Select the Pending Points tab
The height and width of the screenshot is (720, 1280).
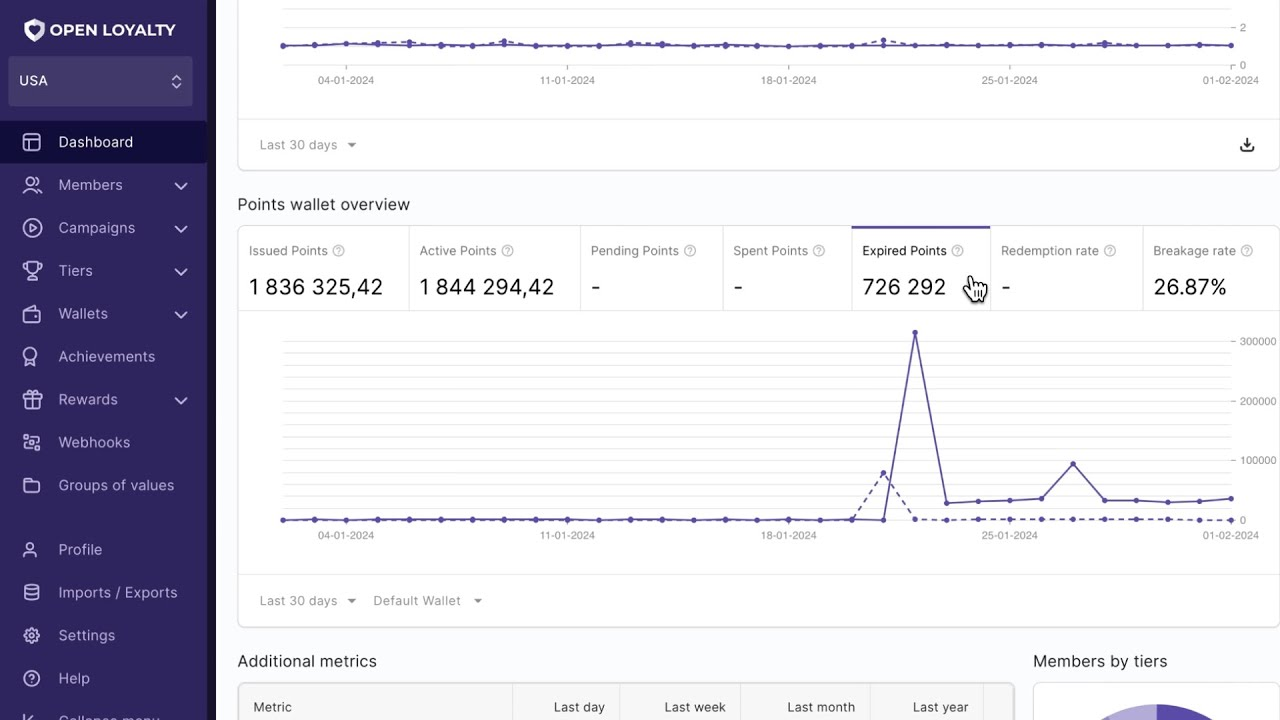pos(651,269)
